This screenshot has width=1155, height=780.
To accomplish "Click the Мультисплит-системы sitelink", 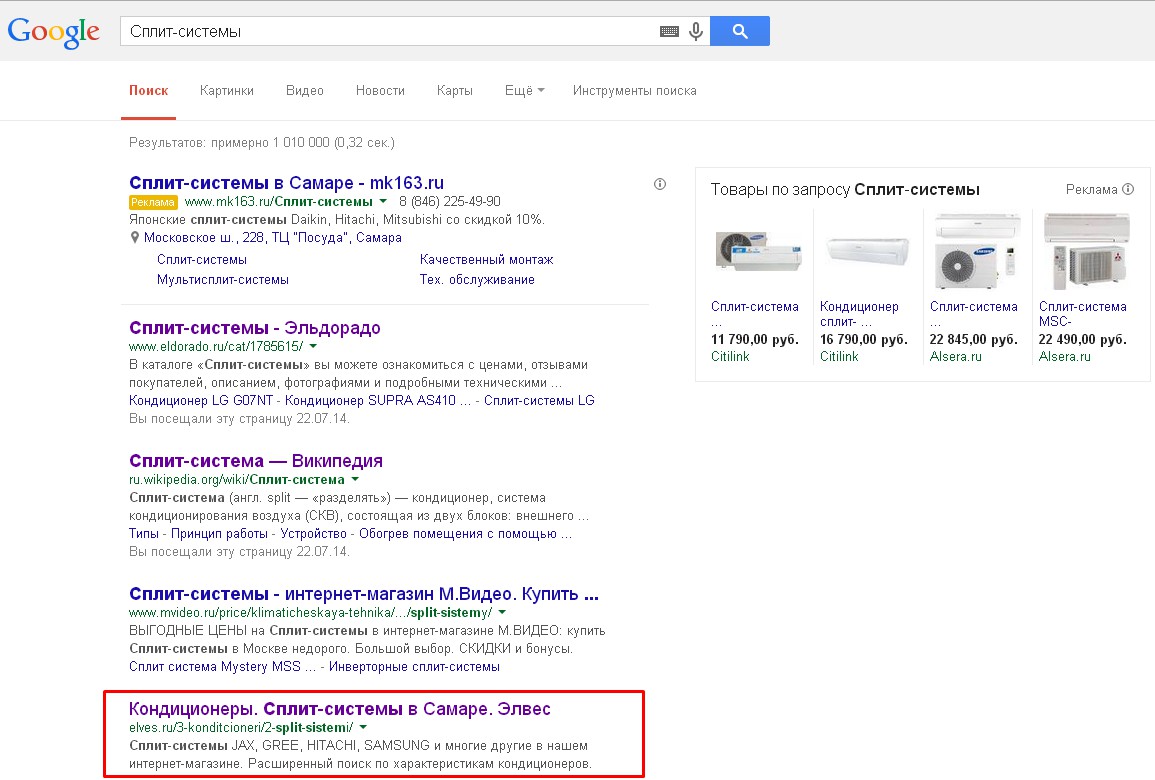I will (x=223, y=280).
